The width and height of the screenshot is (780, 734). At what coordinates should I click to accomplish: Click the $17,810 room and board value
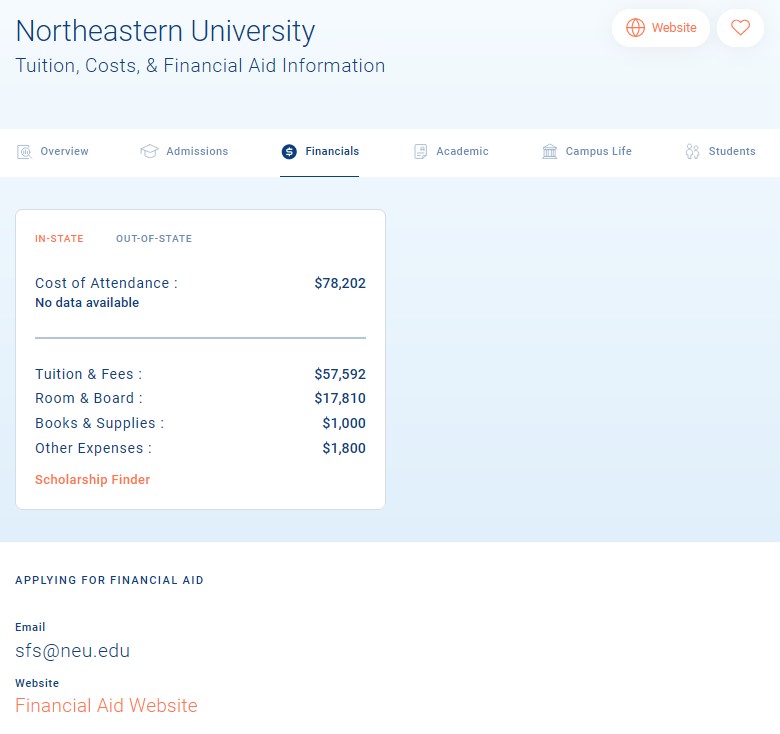pyautogui.click(x=340, y=398)
